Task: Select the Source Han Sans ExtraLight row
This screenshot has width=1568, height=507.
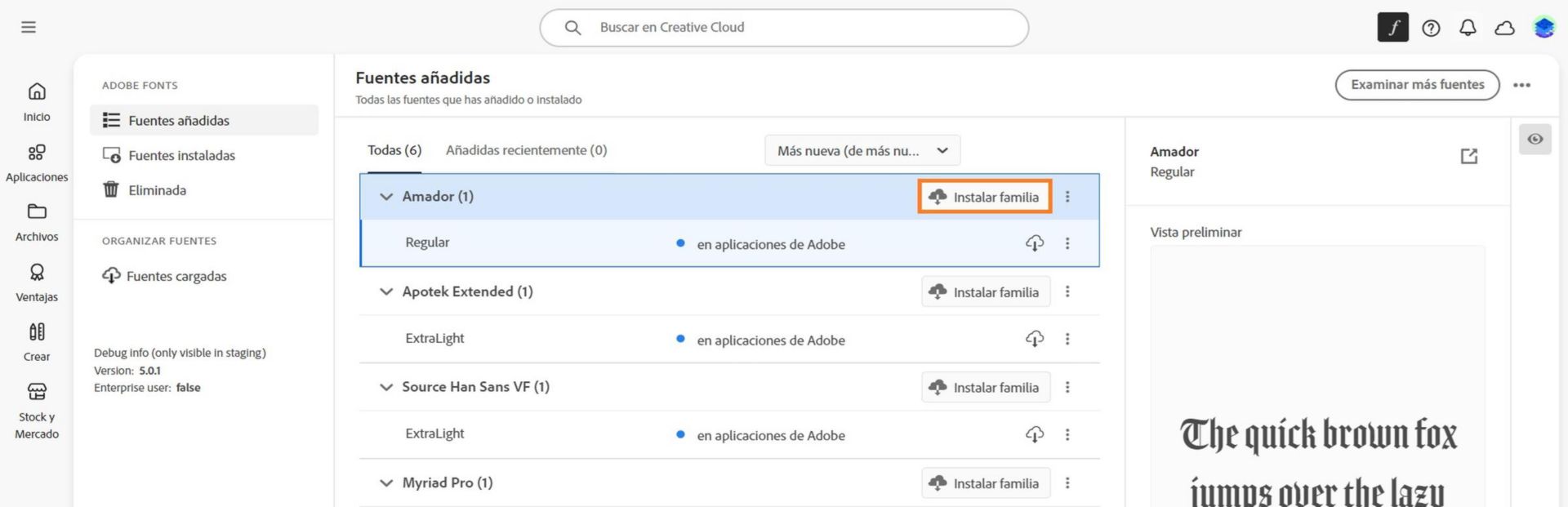Action: [730, 434]
